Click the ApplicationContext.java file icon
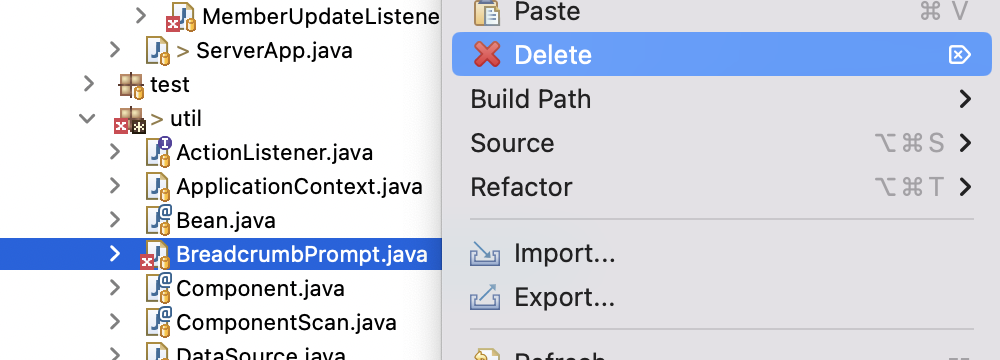 coord(158,186)
